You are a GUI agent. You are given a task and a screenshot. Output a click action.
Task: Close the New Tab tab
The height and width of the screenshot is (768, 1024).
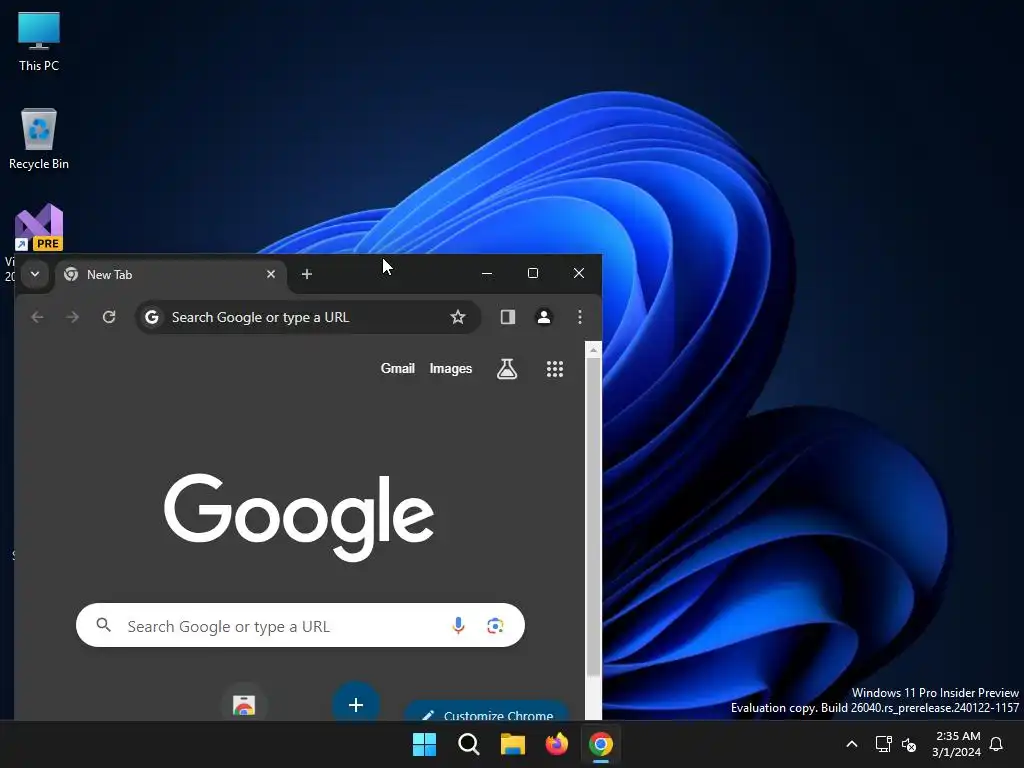[x=271, y=274]
